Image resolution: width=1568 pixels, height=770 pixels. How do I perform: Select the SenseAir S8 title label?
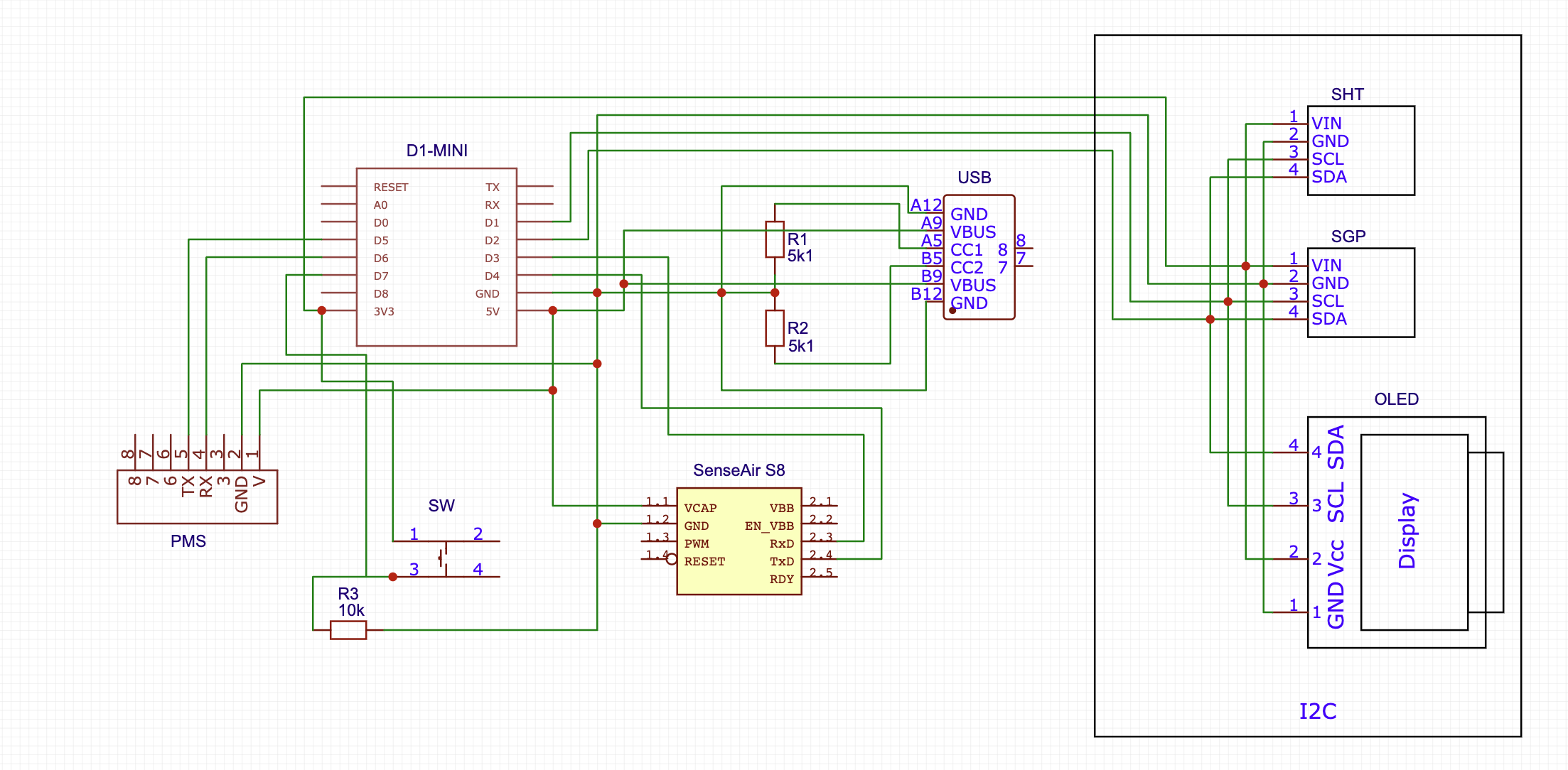(x=739, y=470)
